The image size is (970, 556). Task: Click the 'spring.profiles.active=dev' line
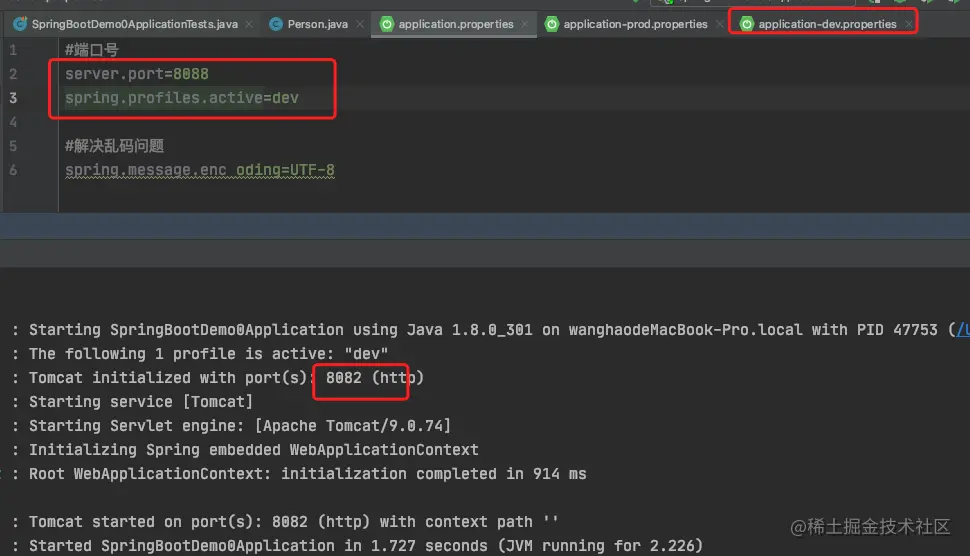tap(182, 98)
